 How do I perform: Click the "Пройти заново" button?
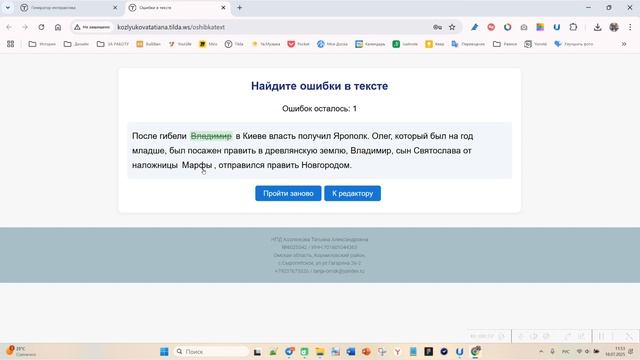click(x=288, y=193)
